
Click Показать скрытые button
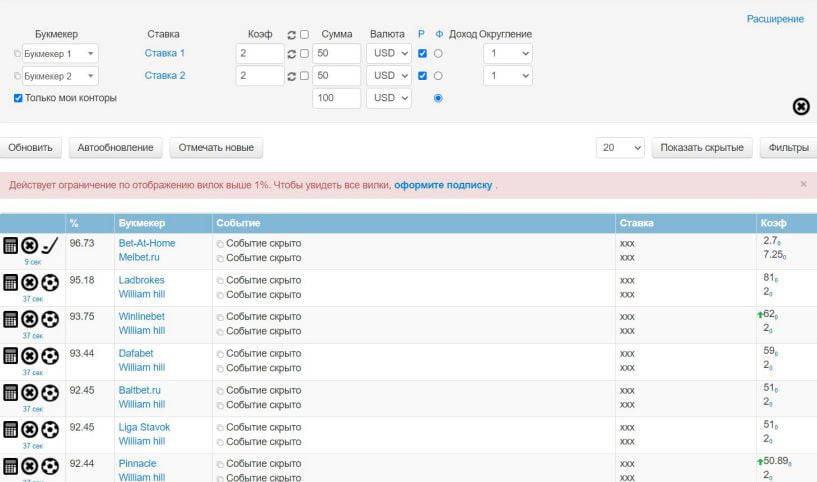pos(702,147)
